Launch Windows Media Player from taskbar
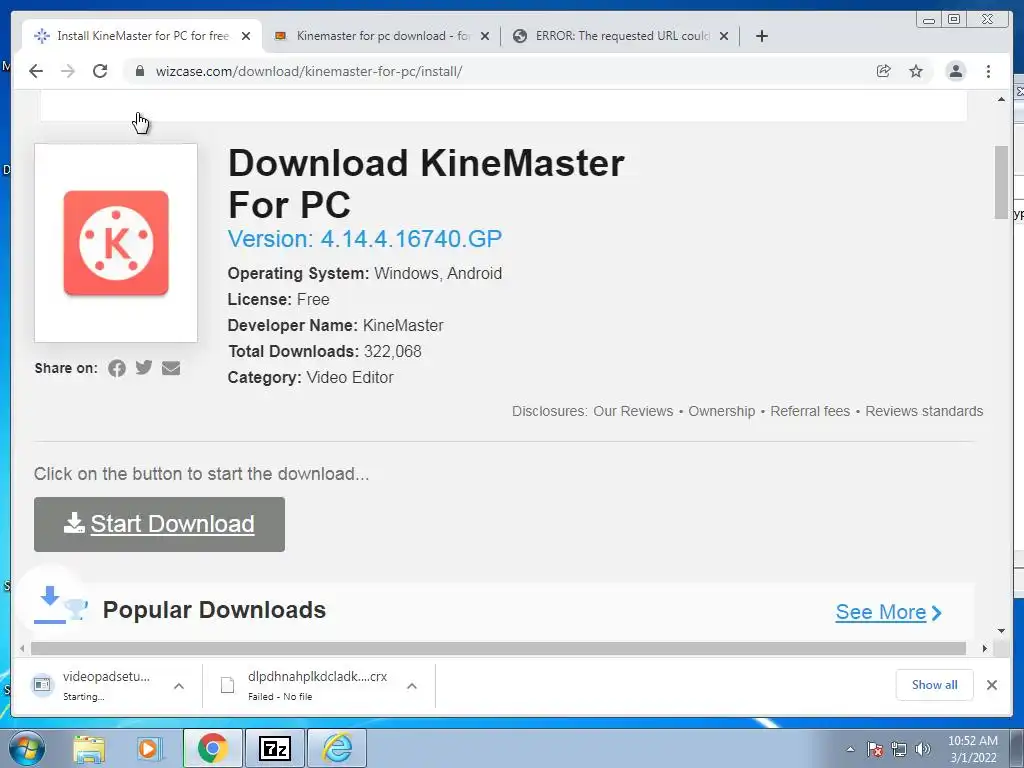1024x768 pixels. click(x=149, y=748)
